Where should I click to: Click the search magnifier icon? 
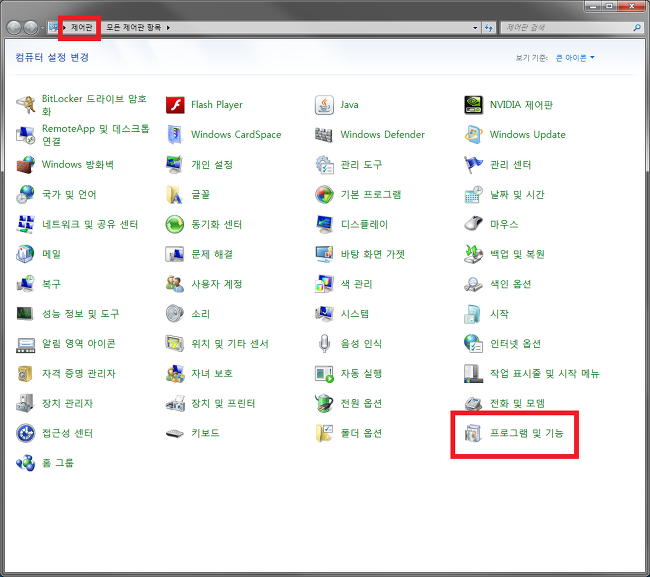click(x=637, y=28)
